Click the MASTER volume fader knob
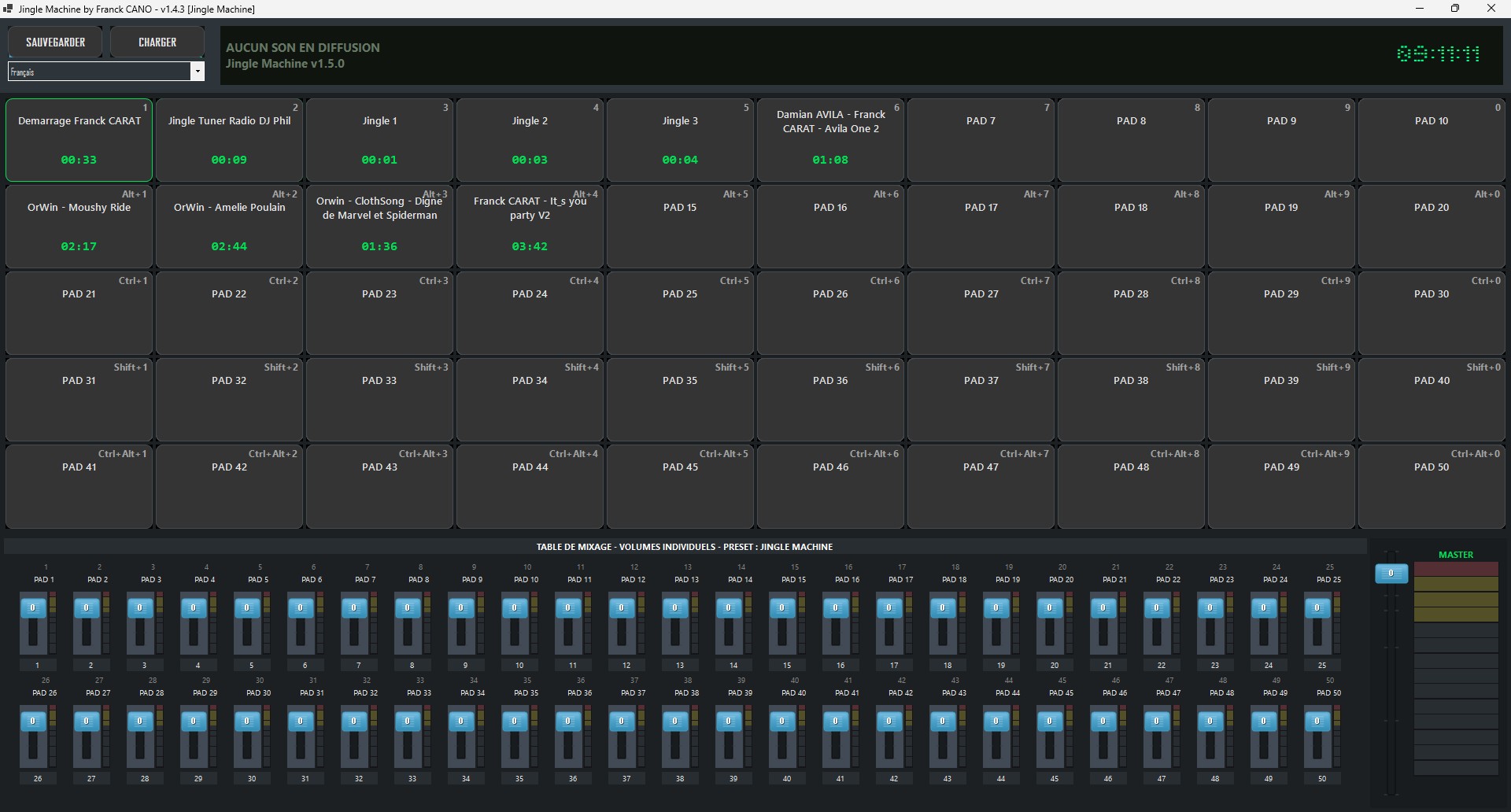1511x812 pixels. 1391,574
